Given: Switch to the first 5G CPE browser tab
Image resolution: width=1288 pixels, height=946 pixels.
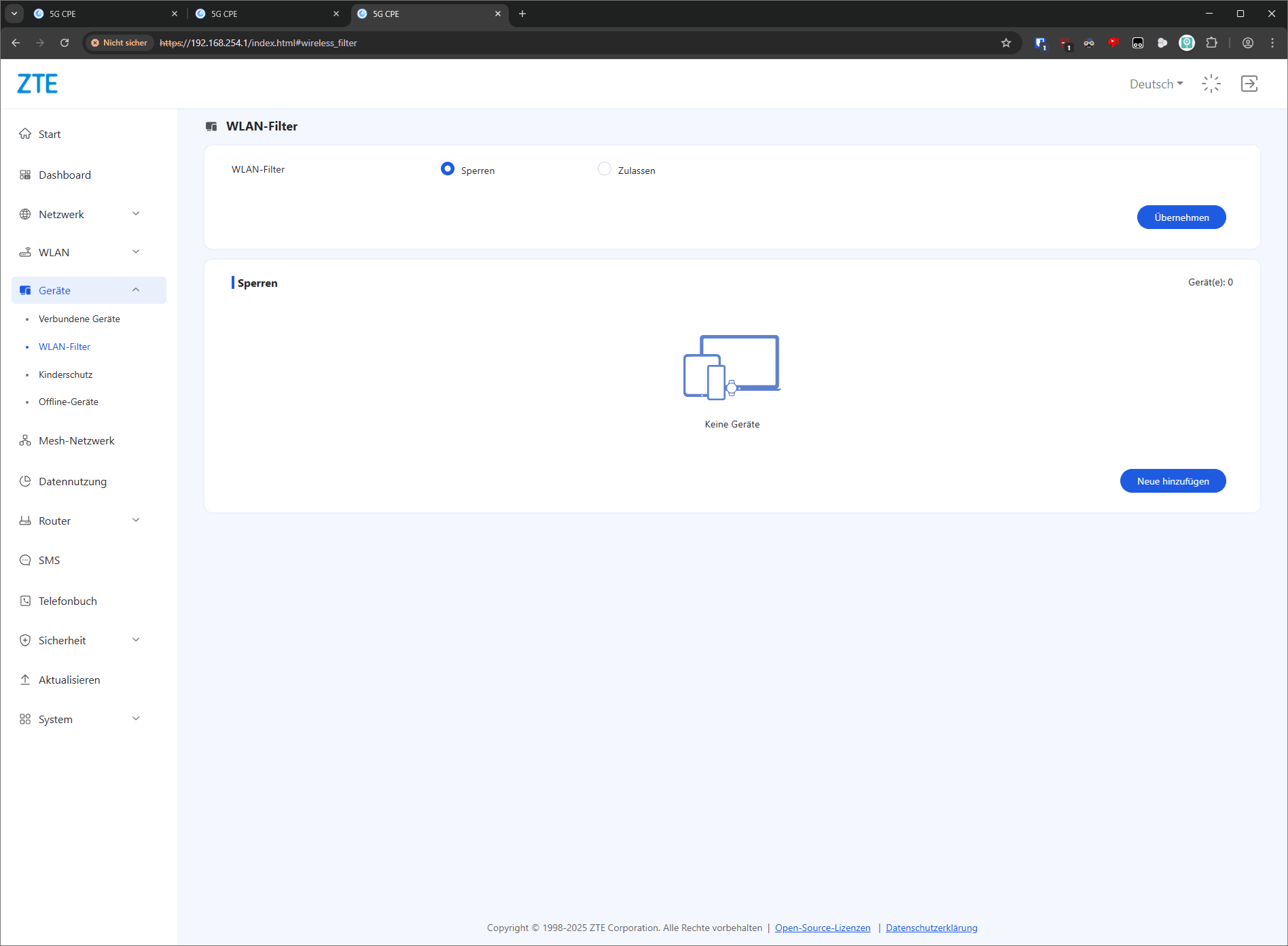Looking at the screenshot, I should click(x=105, y=14).
